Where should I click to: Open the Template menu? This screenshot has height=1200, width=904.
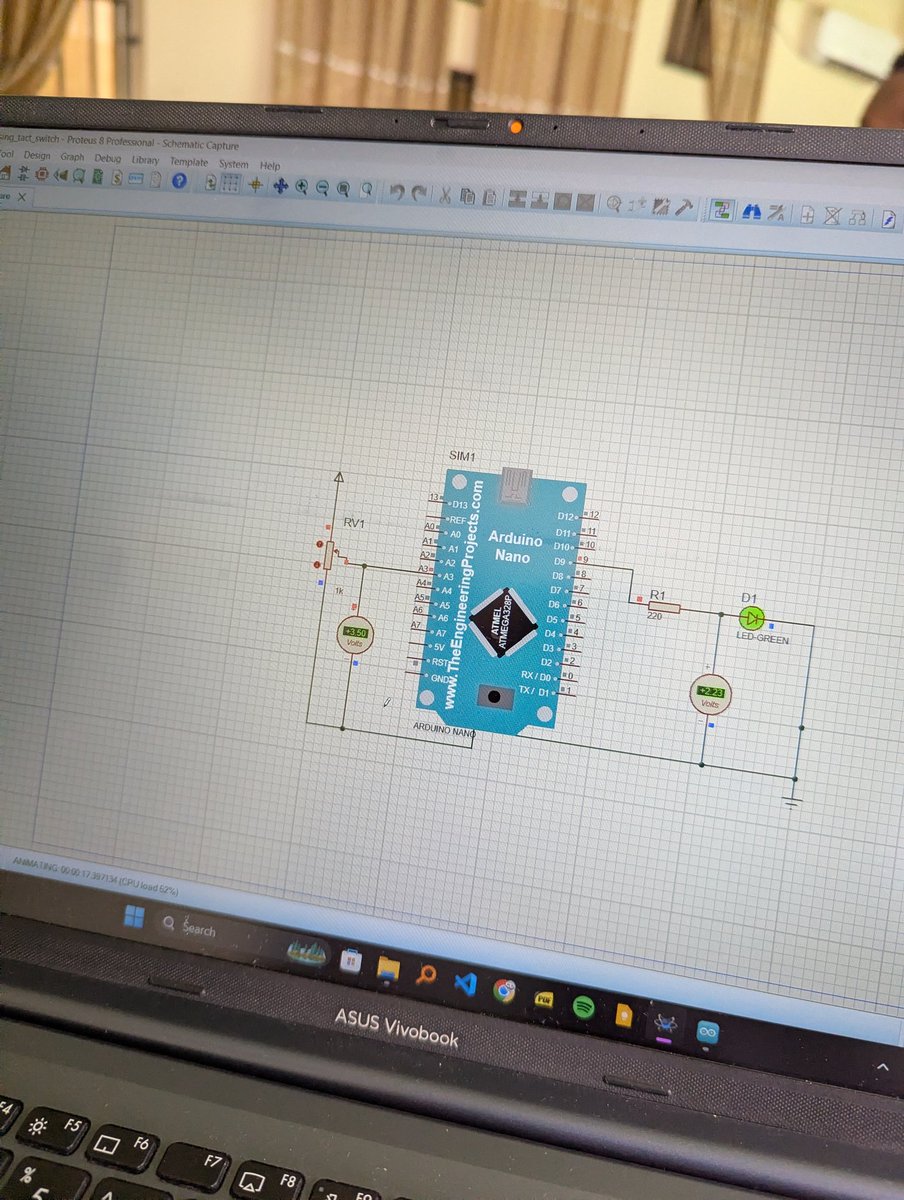coord(189,162)
